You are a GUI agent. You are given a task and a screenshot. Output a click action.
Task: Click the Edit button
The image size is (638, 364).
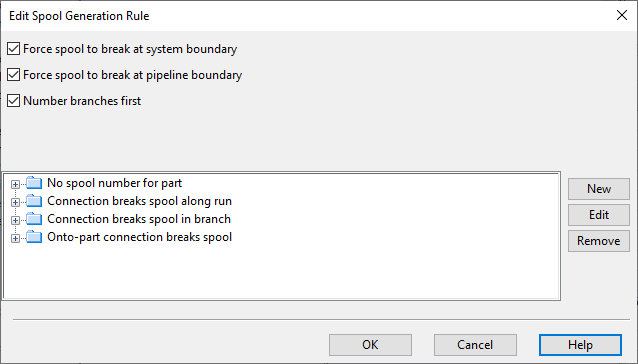tap(599, 215)
